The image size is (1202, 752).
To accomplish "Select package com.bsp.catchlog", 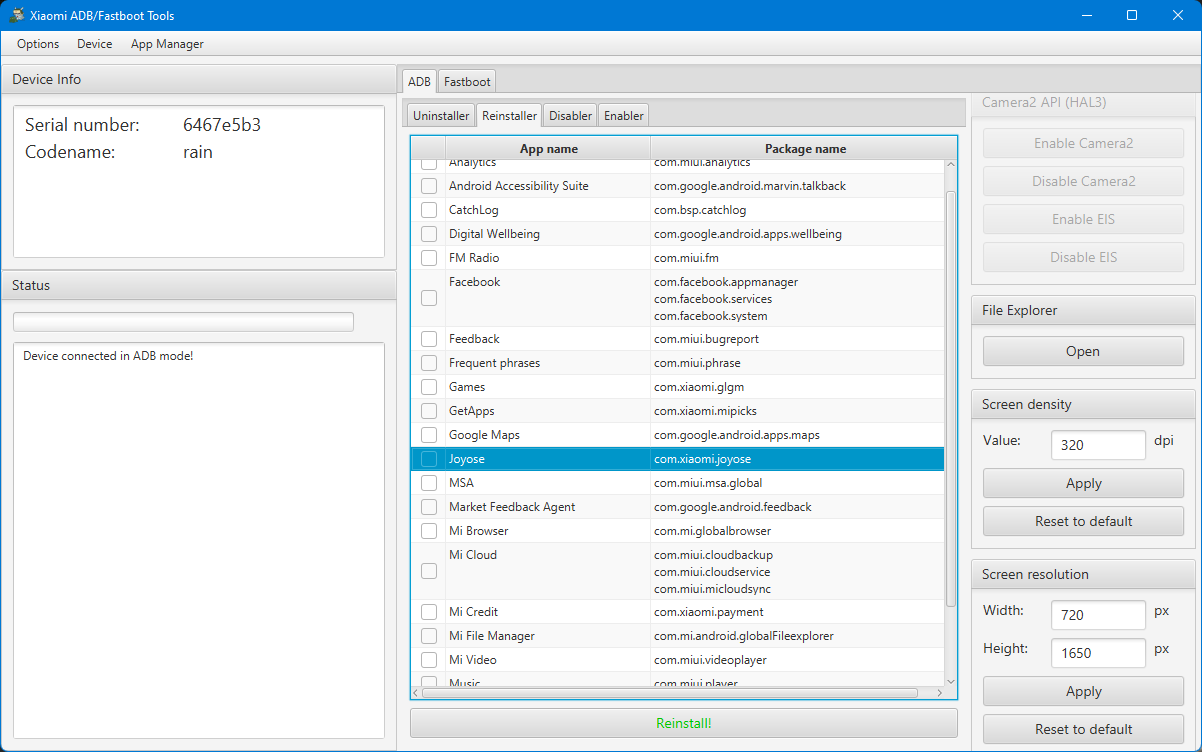I will 700,210.
